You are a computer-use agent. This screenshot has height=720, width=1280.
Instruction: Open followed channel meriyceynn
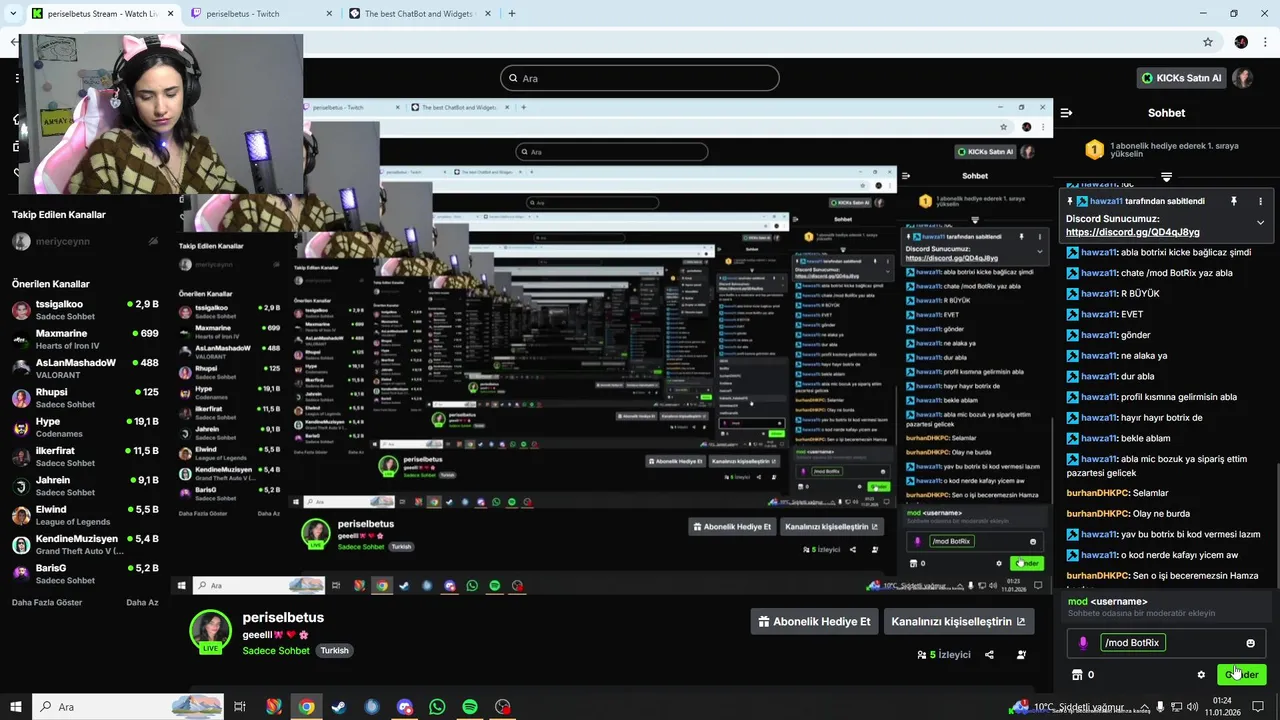(x=85, y=241)
